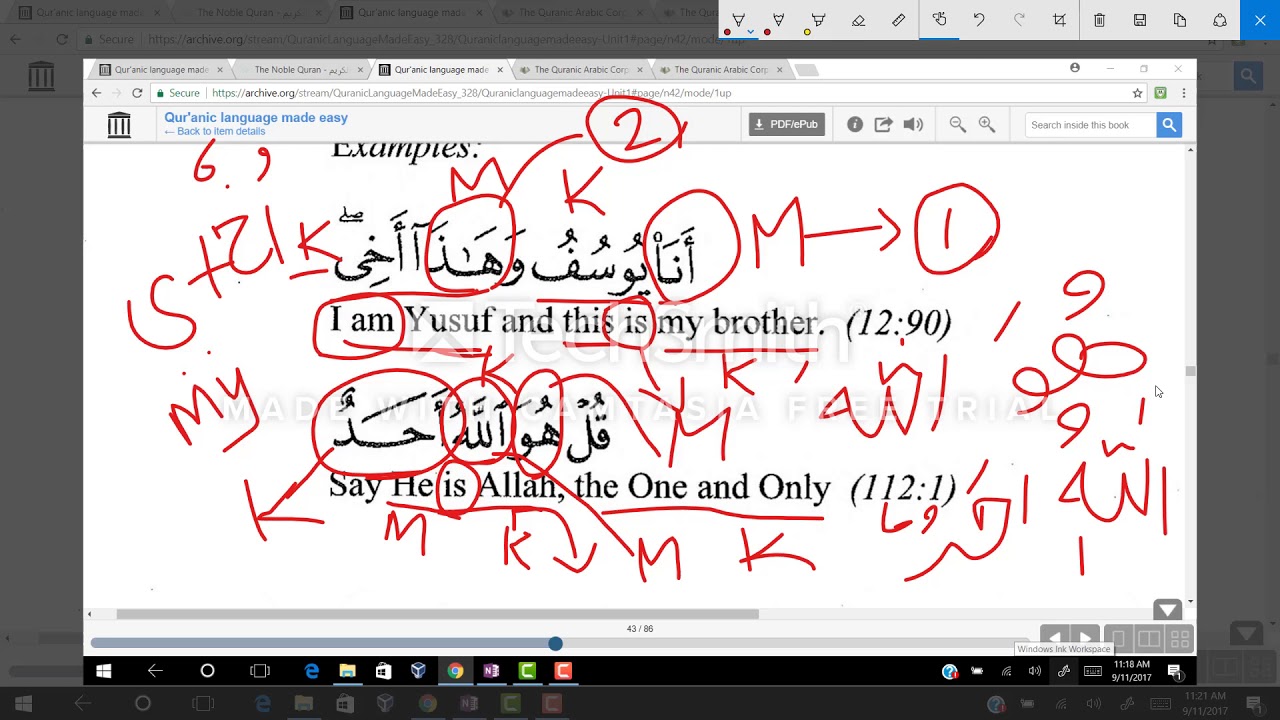Open Chrome three-dot menu
The height and width of the screenshot is (720, 1280).
tap(1184, 93)
